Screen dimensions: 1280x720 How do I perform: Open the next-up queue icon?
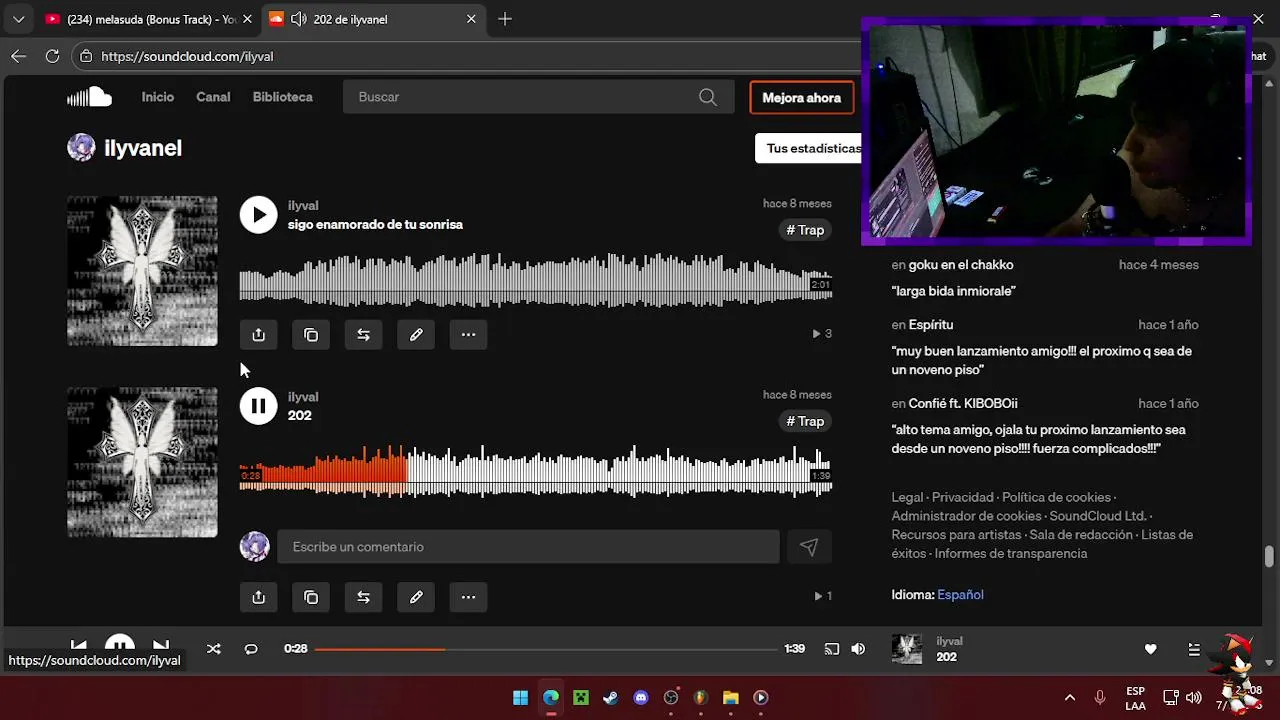(x=1193, y=649)
